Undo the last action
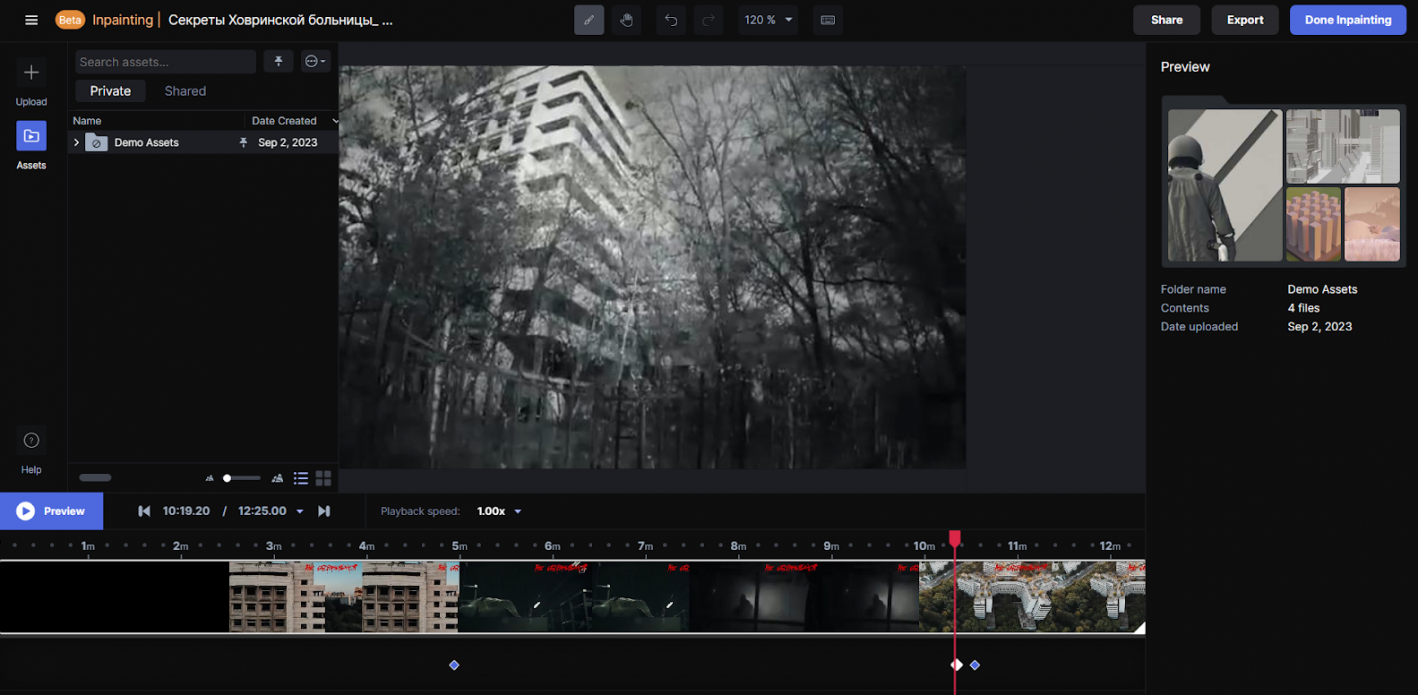Image resolution: width=1418 pixels, height=695 pixels. click(x=671, y=20)
